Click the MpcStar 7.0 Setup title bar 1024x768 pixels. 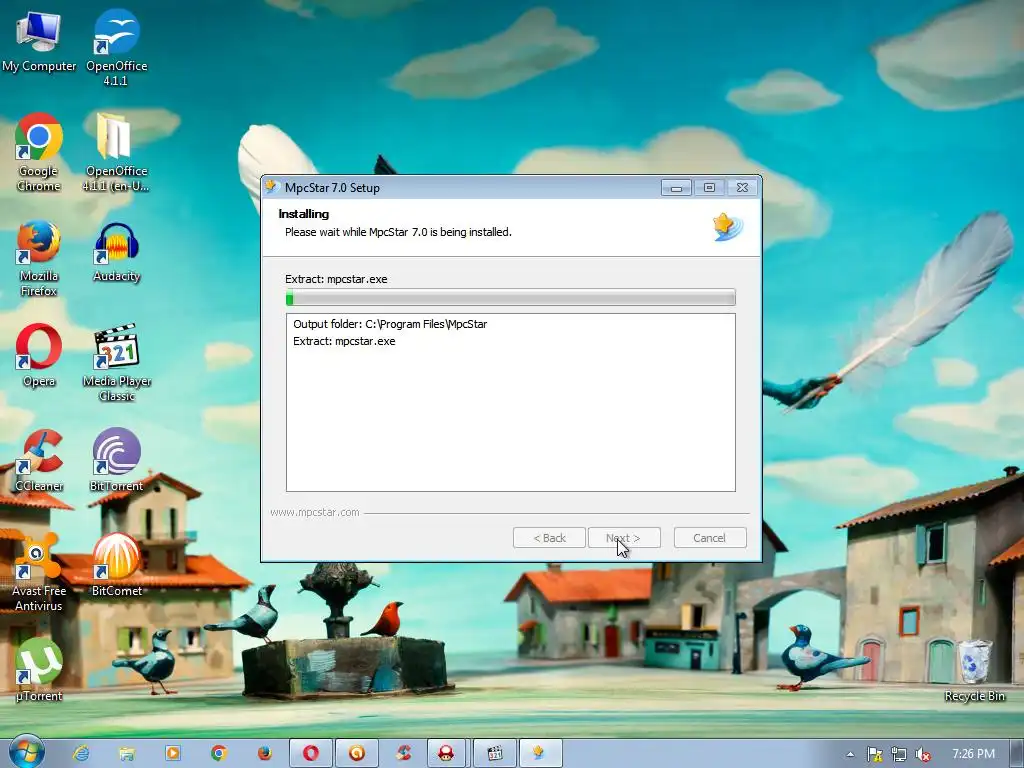pos(460,187)
